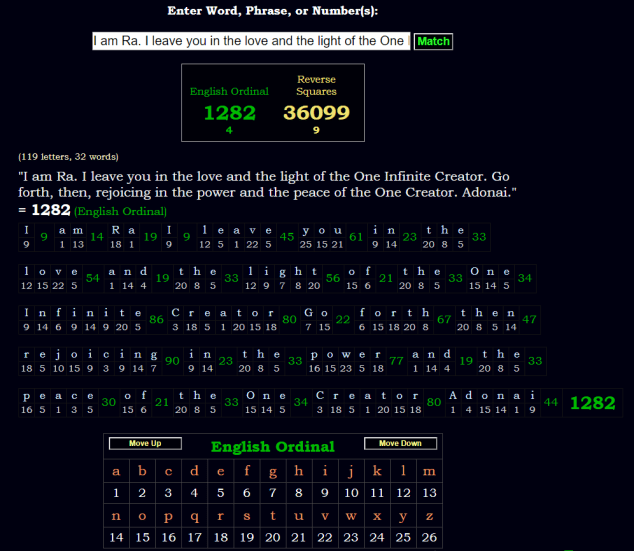
Task: Click the Move Down button
Action: pyautogui.click(x=399, y=444)
